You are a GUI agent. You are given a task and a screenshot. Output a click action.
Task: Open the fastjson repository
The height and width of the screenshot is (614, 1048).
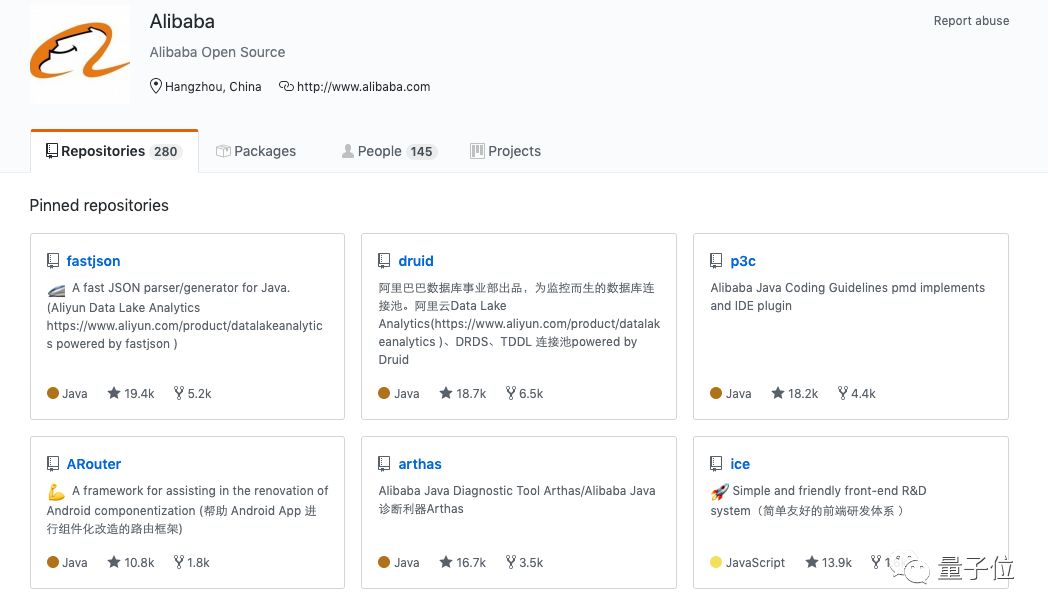click(x=93, y=261)
